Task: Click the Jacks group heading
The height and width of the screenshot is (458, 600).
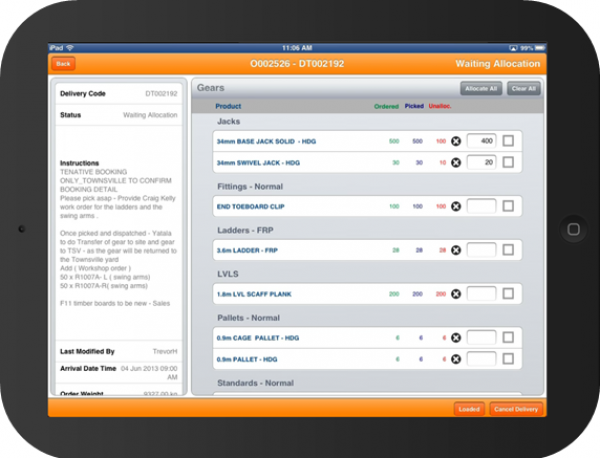Action: point(228,122)
